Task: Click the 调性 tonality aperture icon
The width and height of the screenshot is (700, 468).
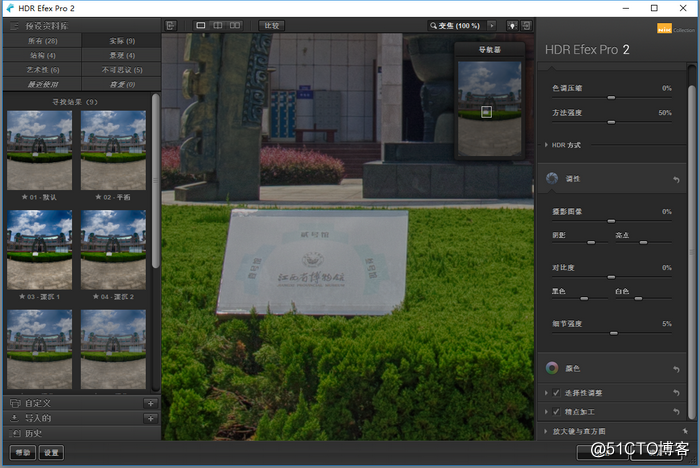Action: click(x=552, y=178)
